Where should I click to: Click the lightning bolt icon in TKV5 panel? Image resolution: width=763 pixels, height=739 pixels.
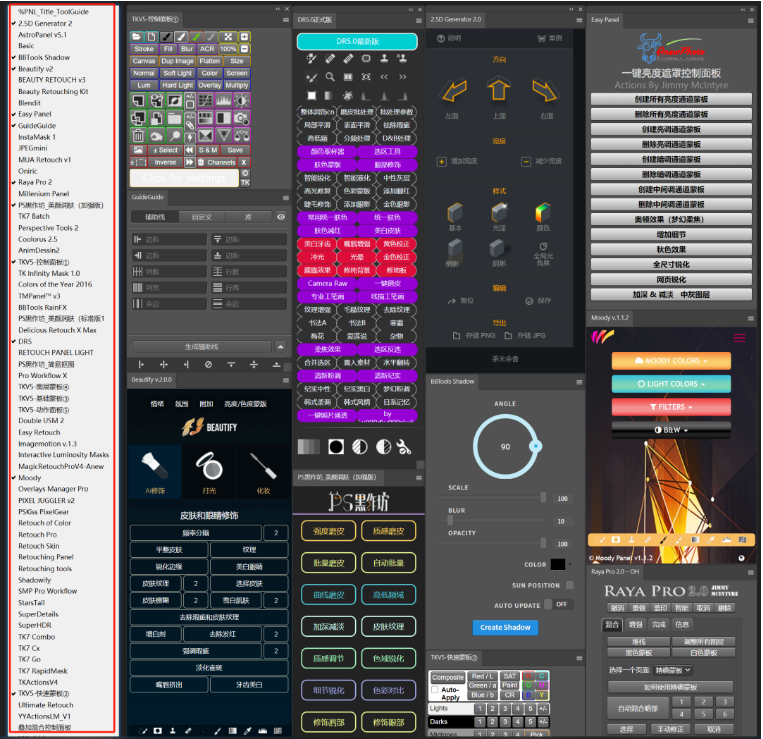pyautogui.click(x=190, y=137)
